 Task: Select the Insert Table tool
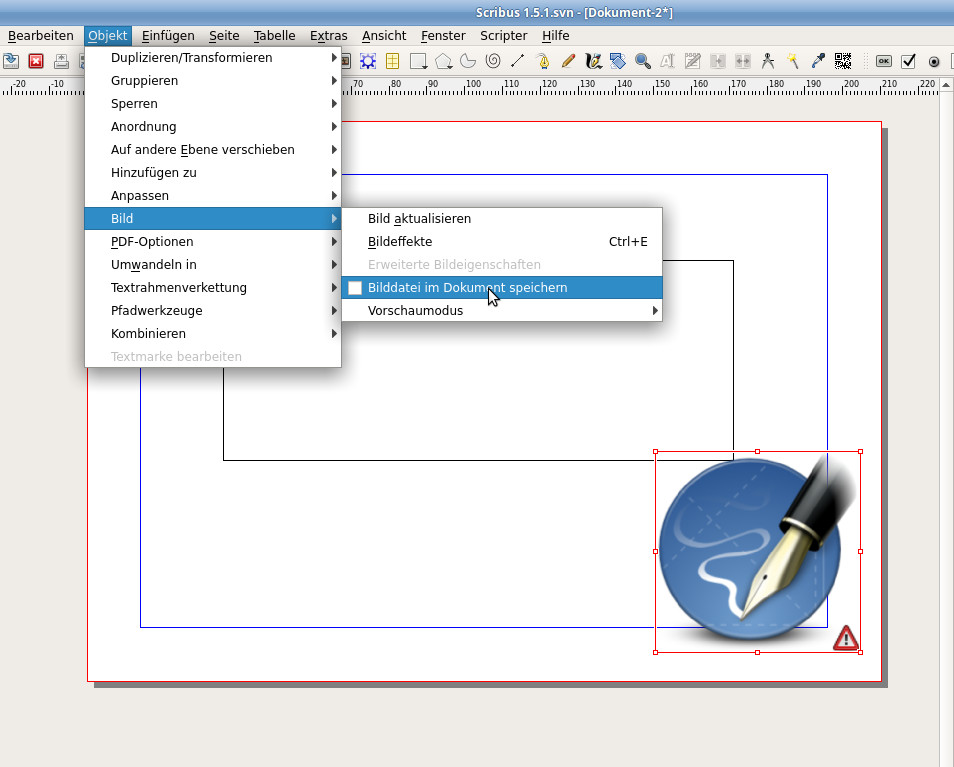tap(392, 61)
